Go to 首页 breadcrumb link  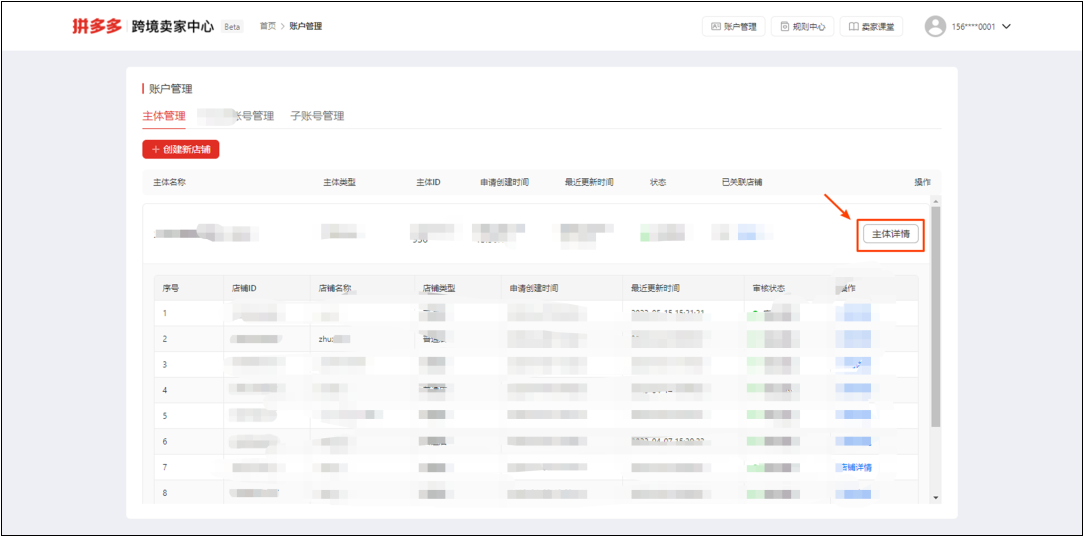[x=267, y=26]
